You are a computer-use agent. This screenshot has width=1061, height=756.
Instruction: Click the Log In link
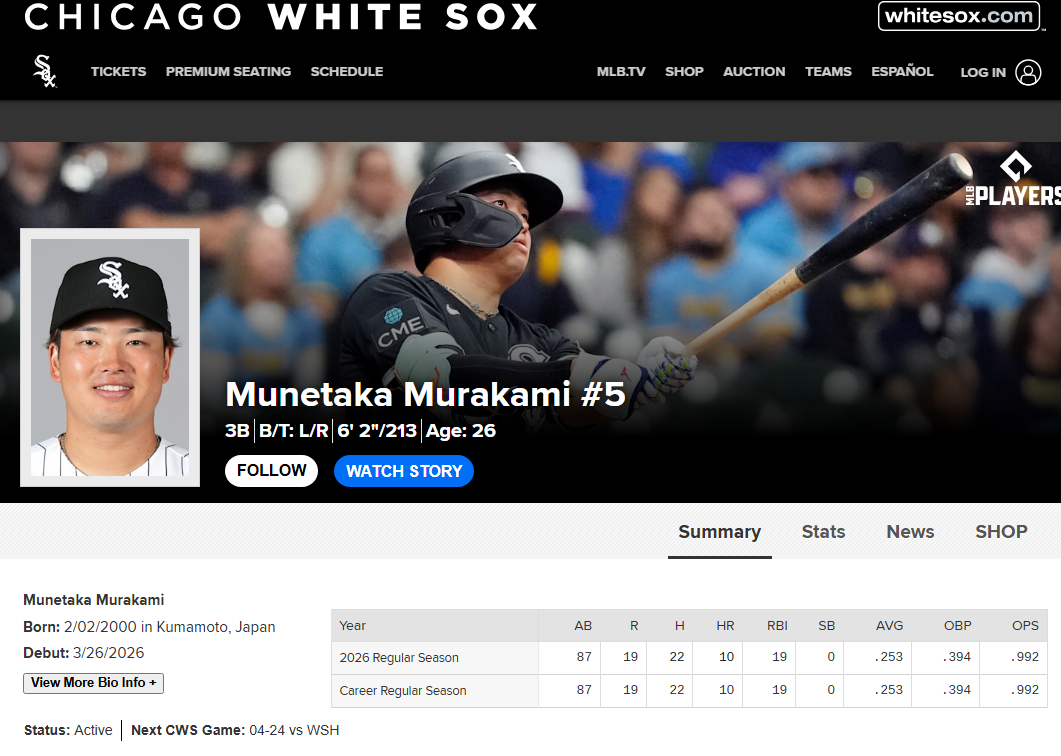983,72
